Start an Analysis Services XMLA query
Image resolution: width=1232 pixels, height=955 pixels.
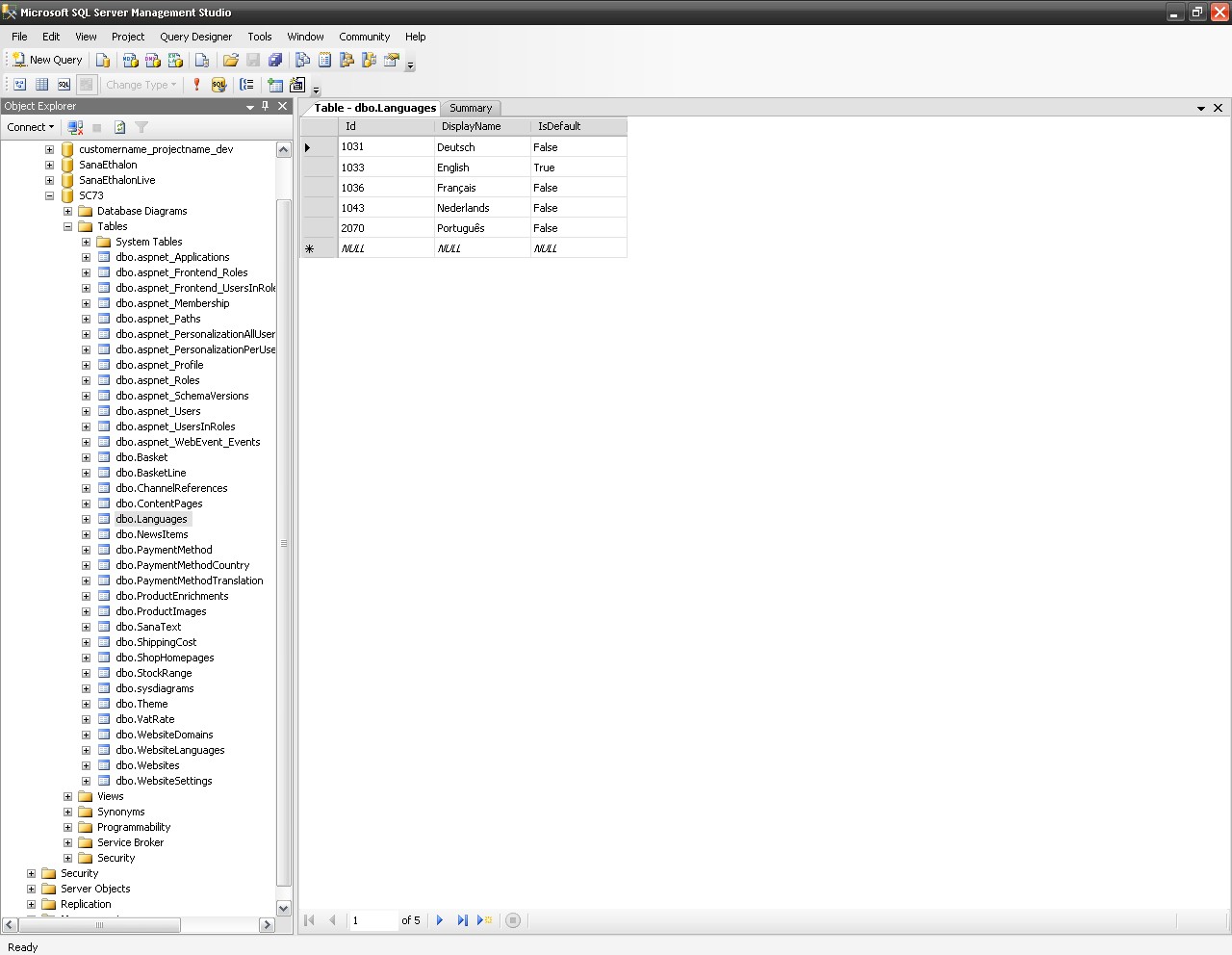175,60
